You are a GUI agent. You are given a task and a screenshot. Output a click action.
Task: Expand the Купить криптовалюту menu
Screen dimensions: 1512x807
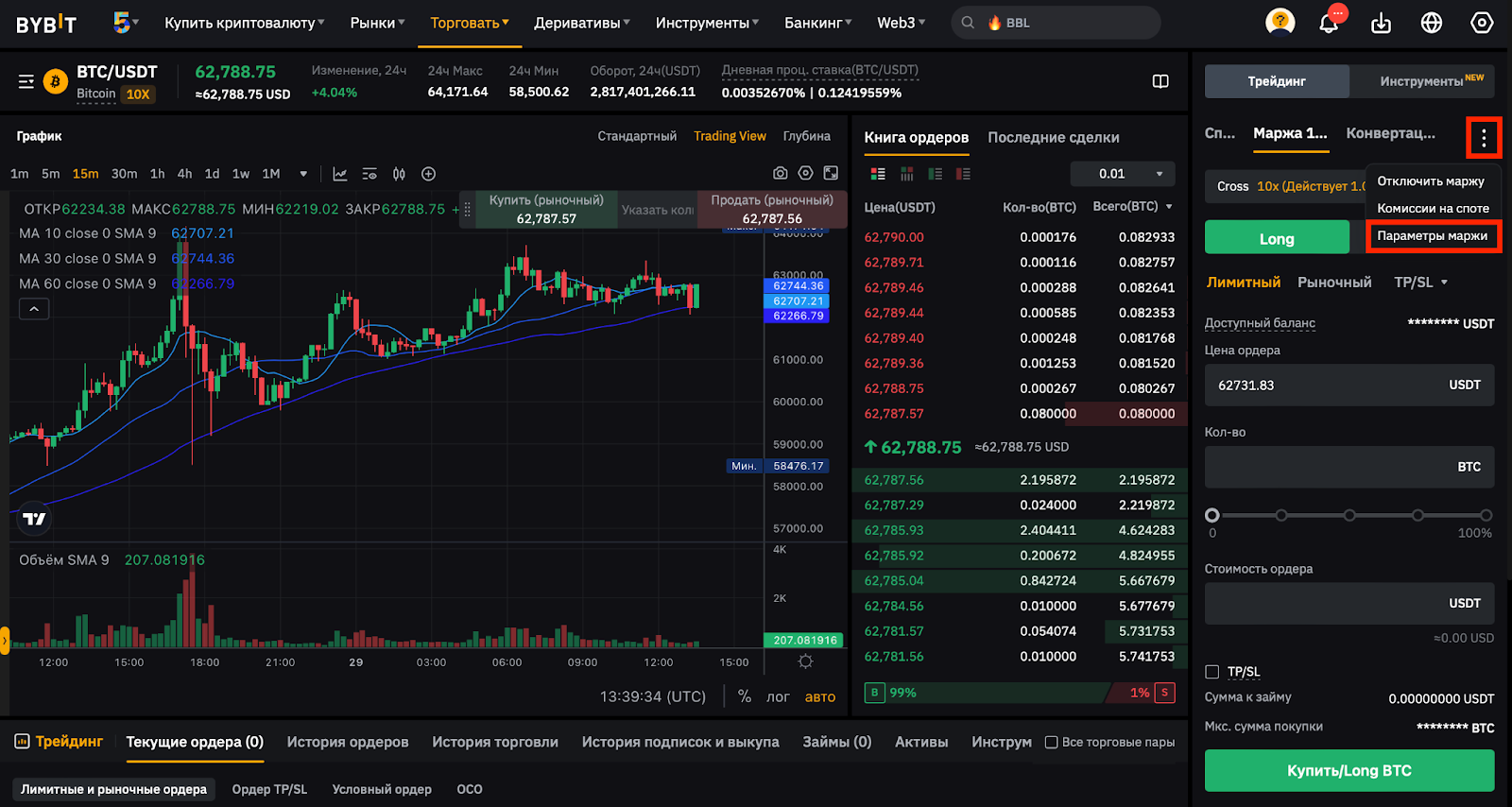[244, 23]
